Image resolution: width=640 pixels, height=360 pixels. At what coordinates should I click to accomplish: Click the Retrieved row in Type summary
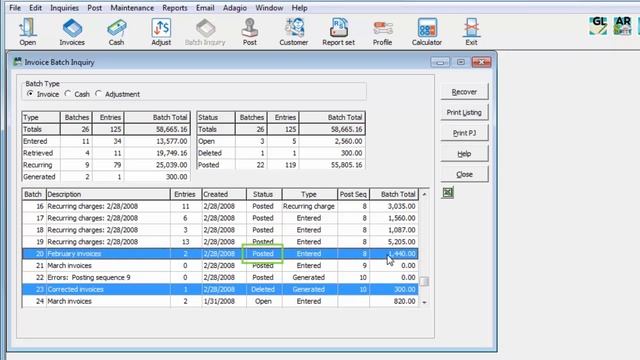click(x=106, y=153)
